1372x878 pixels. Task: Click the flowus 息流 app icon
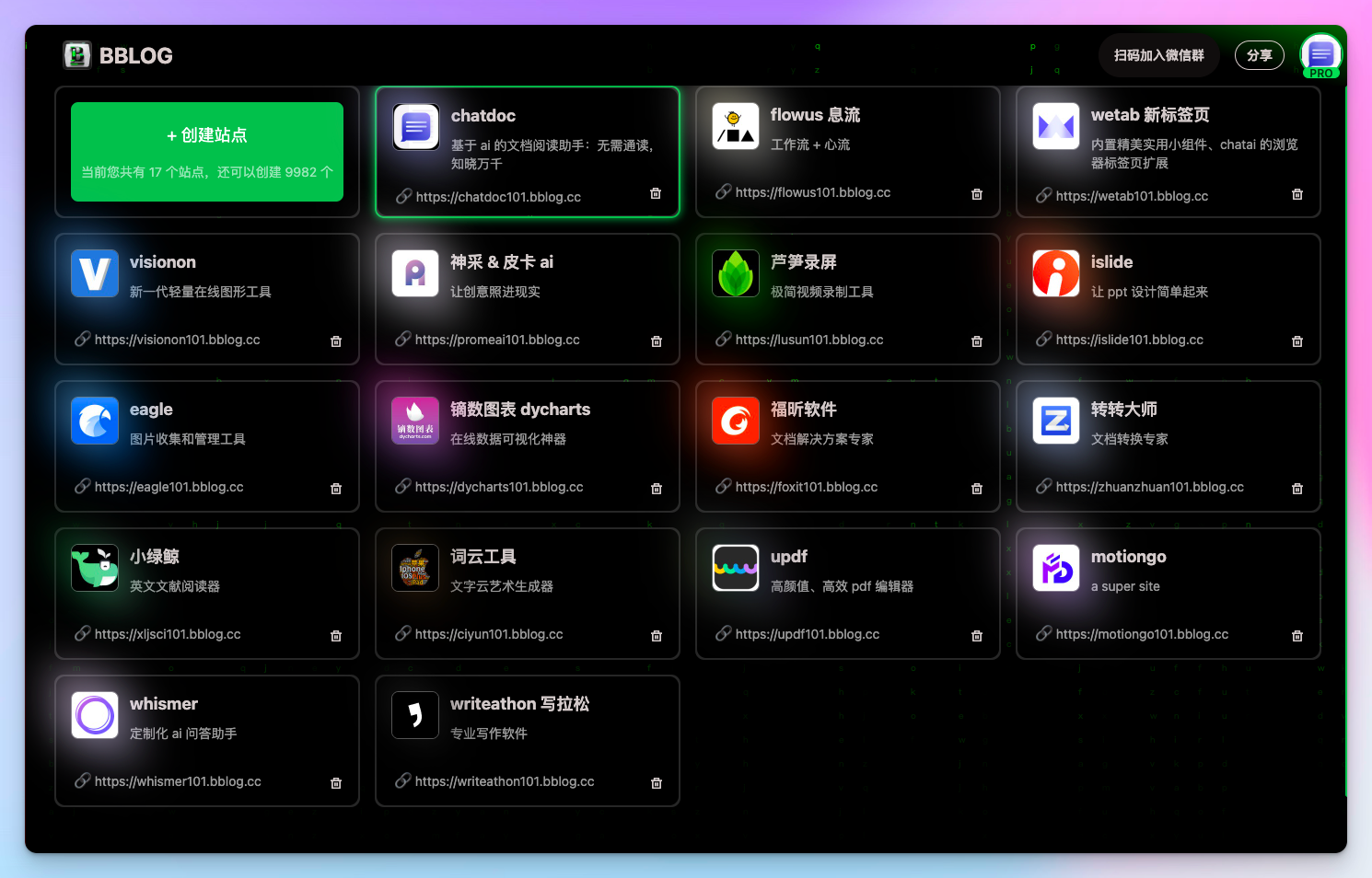point(736,126)
